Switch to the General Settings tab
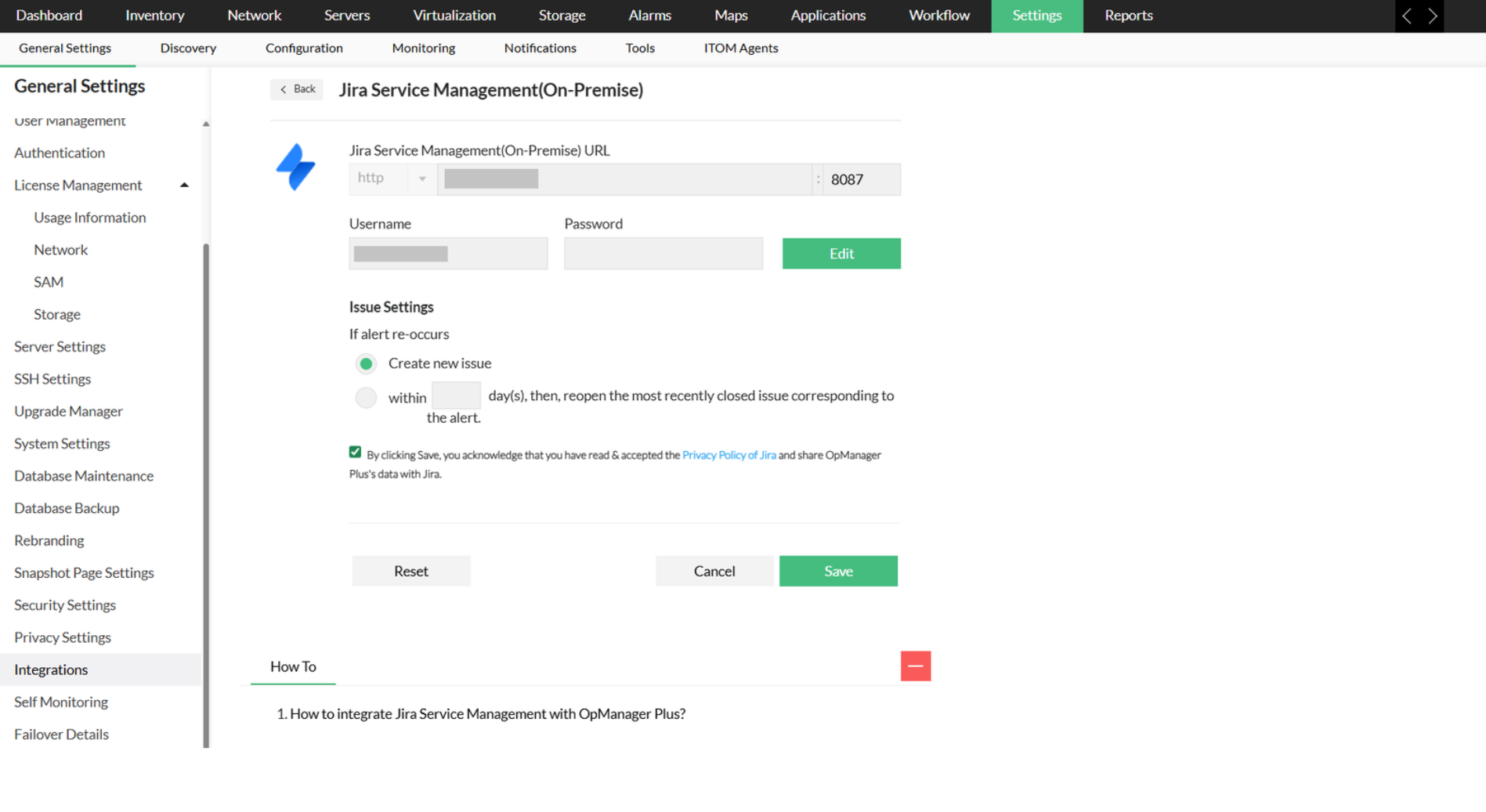 tap(65, 49)
